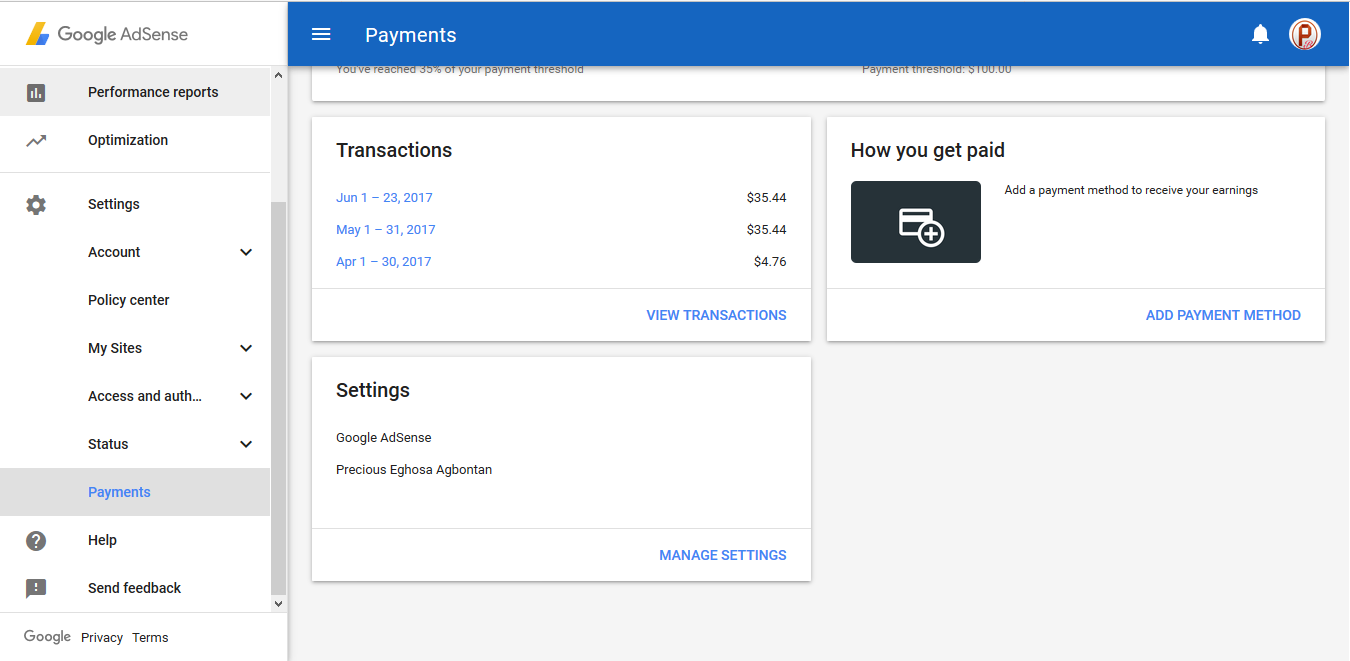Click the Send feedback exclamation icon
This screenshot has height=661, width=1350.
click(x=36, y=588)
